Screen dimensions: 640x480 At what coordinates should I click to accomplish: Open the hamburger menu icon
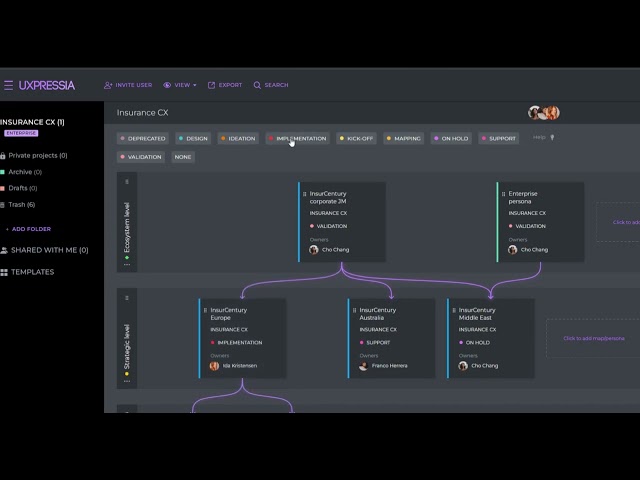(9, 85)
